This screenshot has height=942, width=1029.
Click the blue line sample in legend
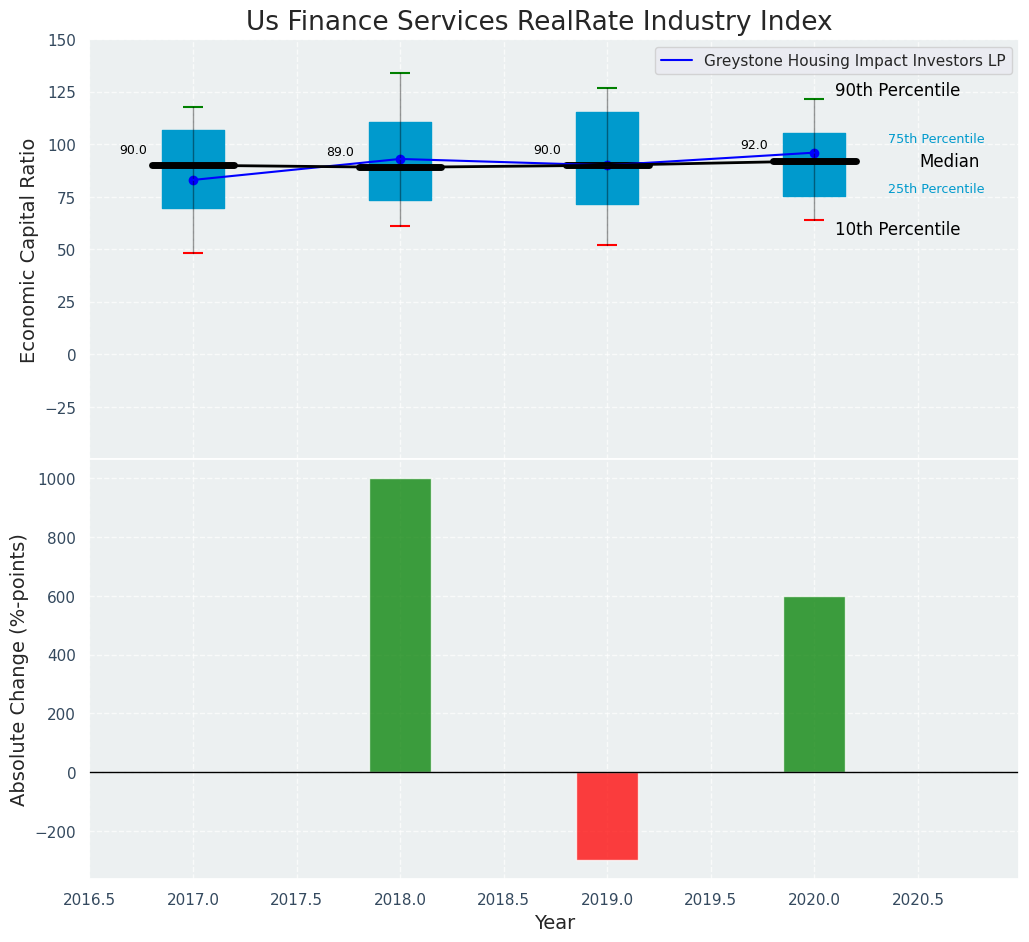[x=679, y=61]
